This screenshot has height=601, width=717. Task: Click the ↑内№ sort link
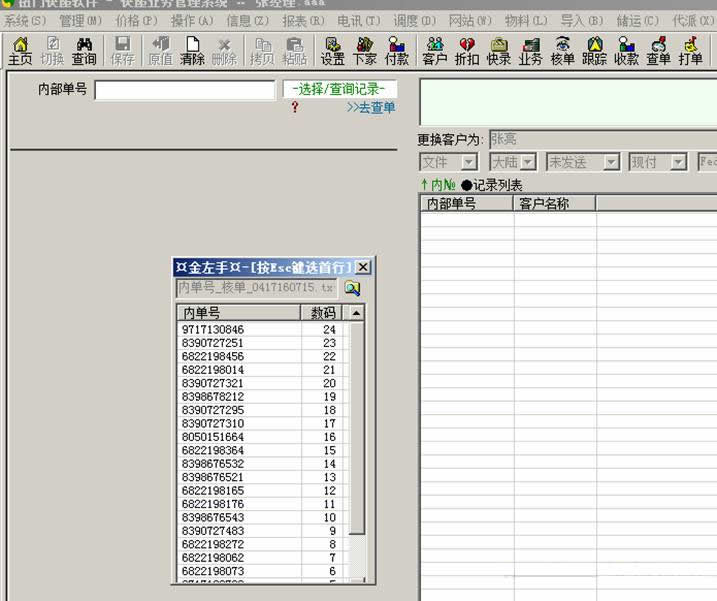pos(438,185)
